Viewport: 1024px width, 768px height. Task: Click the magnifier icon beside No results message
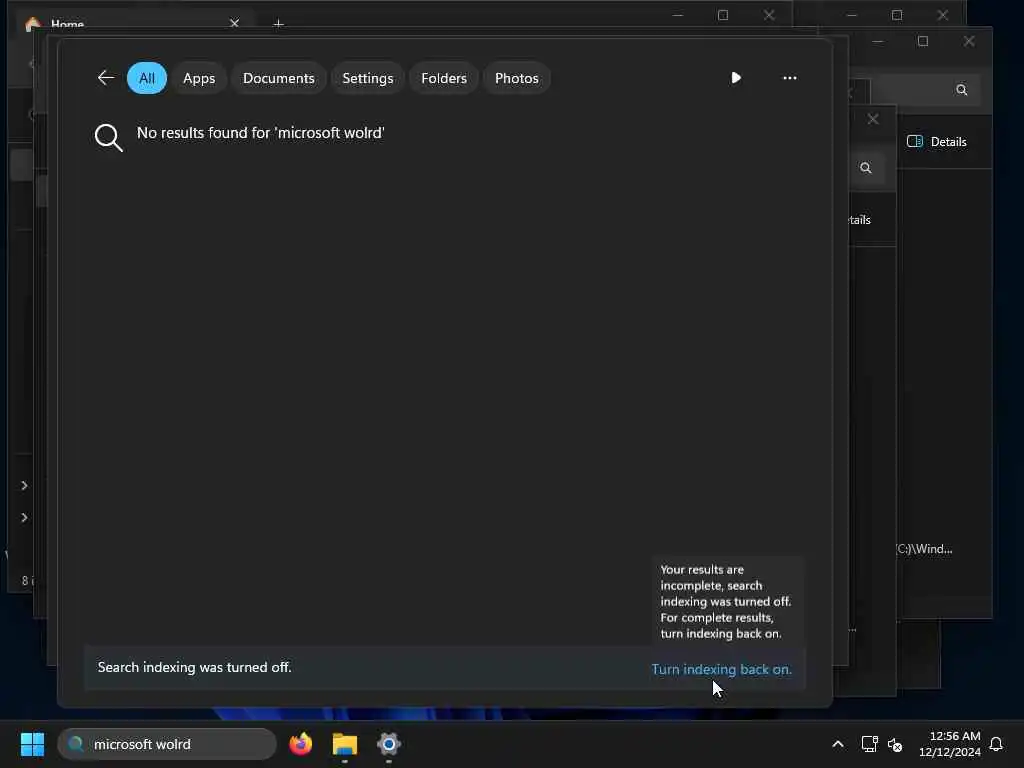(108, 138)
